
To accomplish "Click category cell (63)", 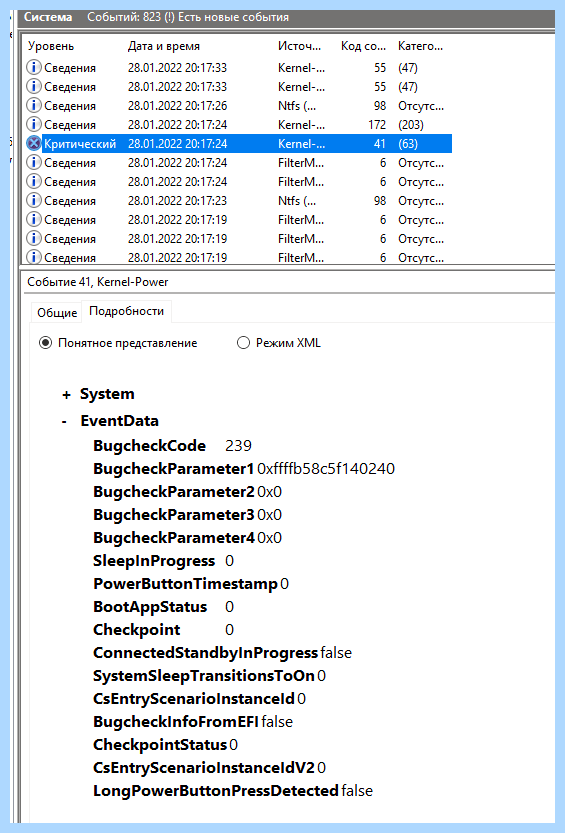I will [408, 144].
